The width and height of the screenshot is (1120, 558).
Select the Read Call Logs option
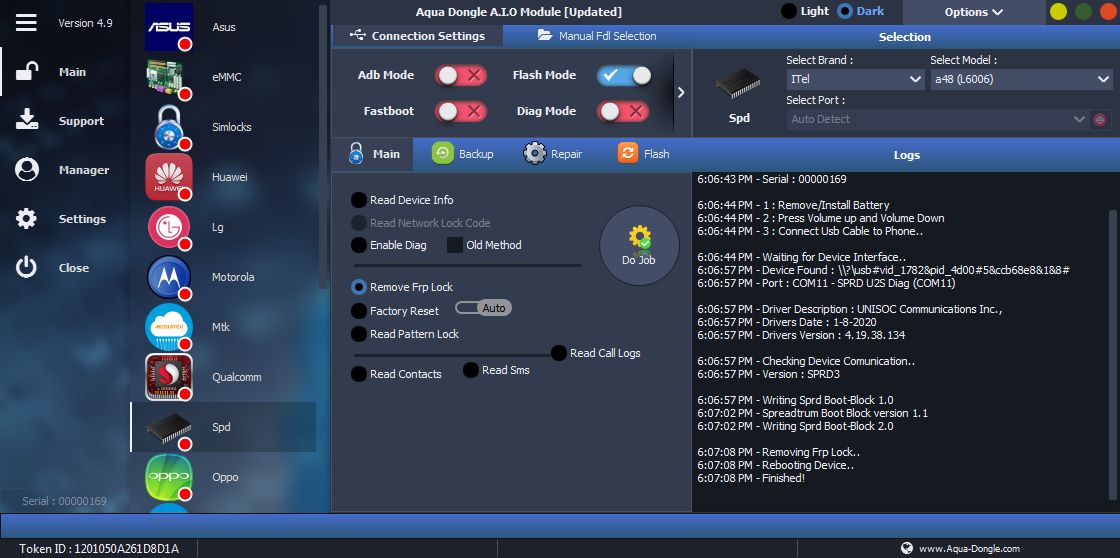tap(559, 353)
